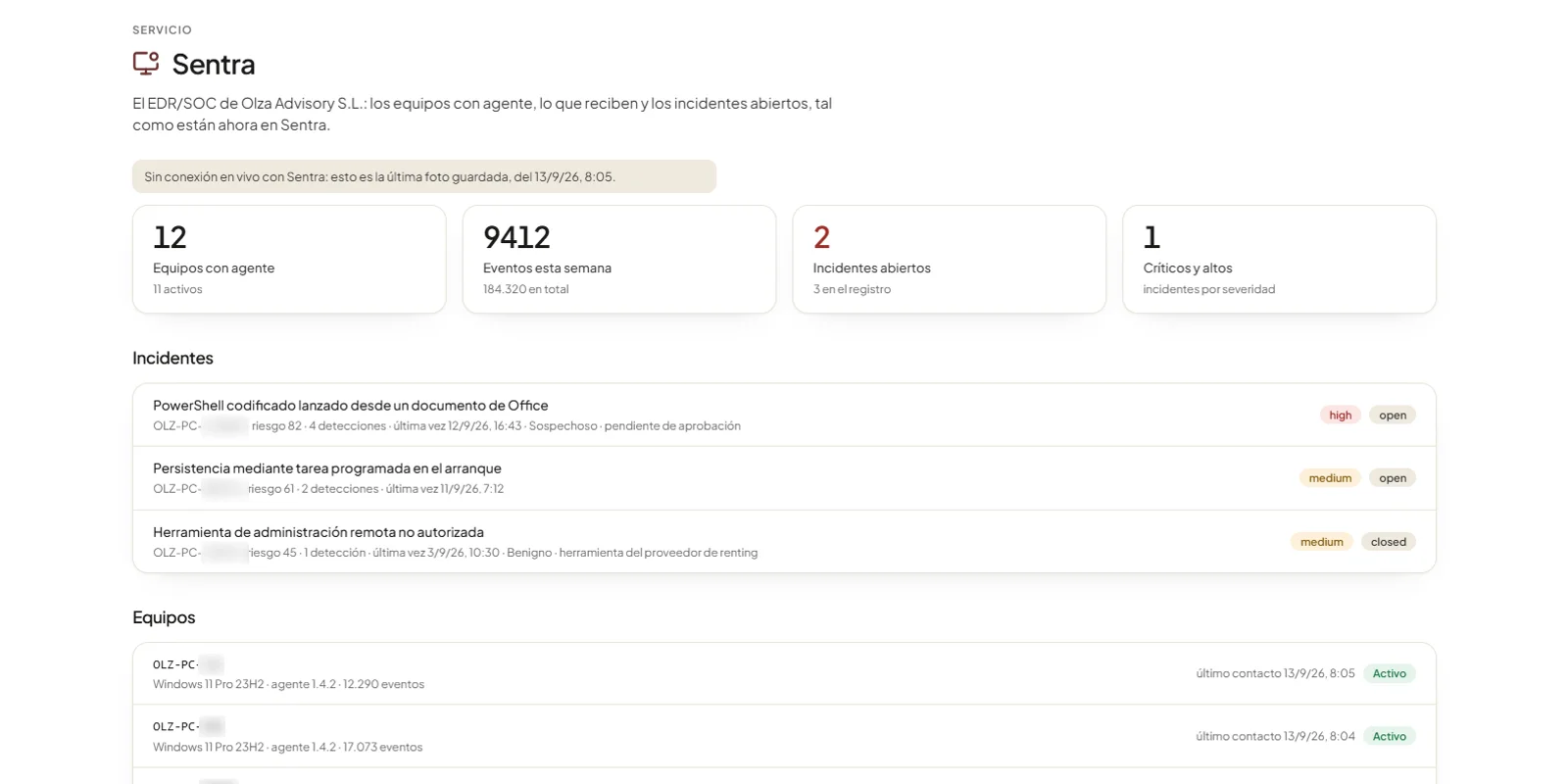The image size is (1568, 784).
Task: Open the equipment row with 17.073 eventos
Action: click(x=784, y=736)
